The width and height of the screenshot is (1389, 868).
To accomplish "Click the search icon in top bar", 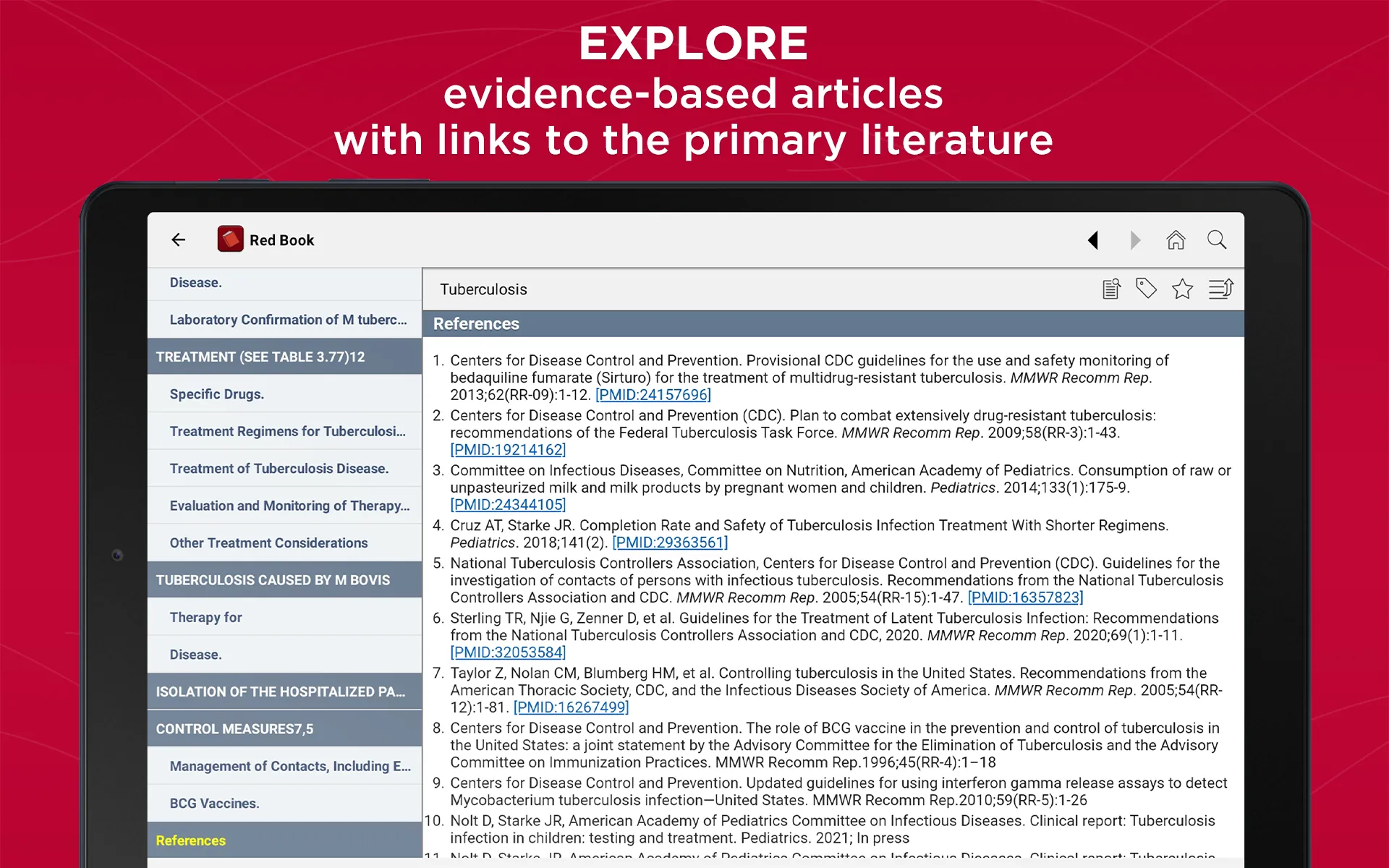I will (1218, 239).
